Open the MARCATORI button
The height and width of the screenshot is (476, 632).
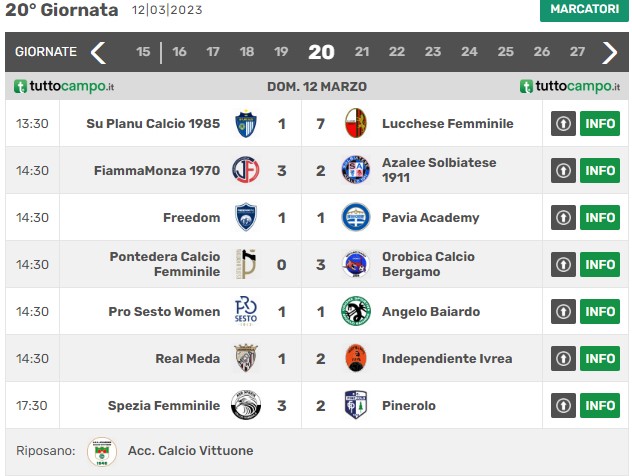584,10
